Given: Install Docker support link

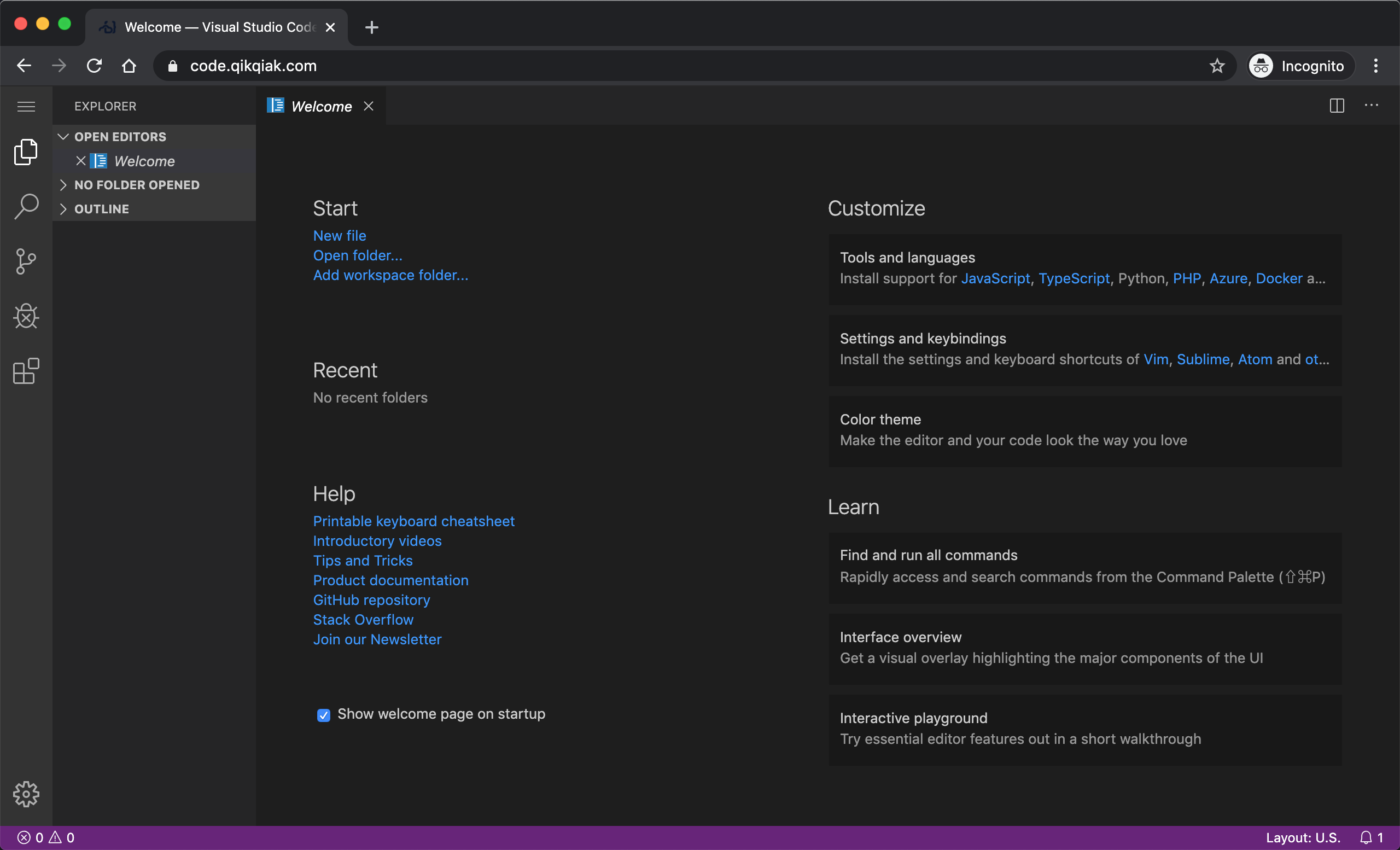Looking at the screenshot, I should pyautogui.click(x=1279, y=278).
